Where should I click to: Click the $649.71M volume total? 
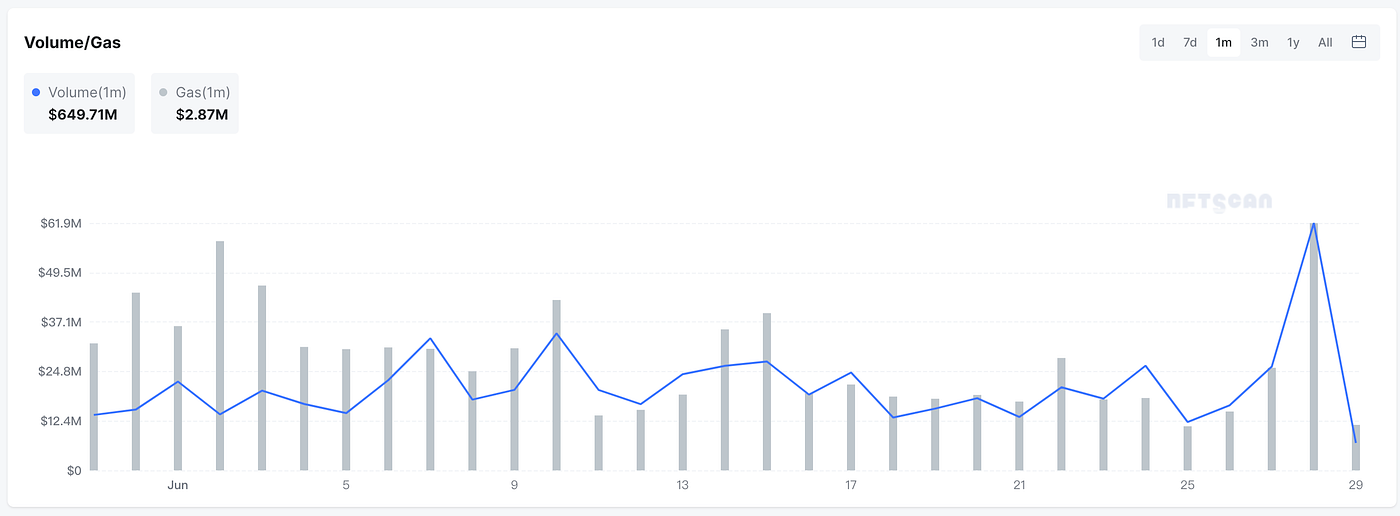coord(83,115)
